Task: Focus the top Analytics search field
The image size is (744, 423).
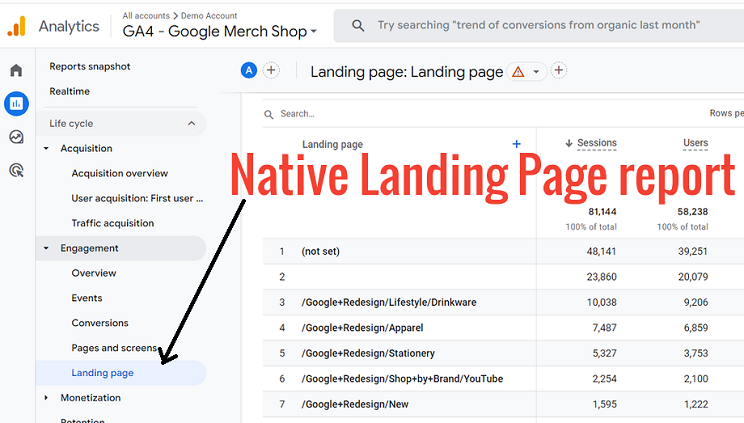Action: click(539, 26)
